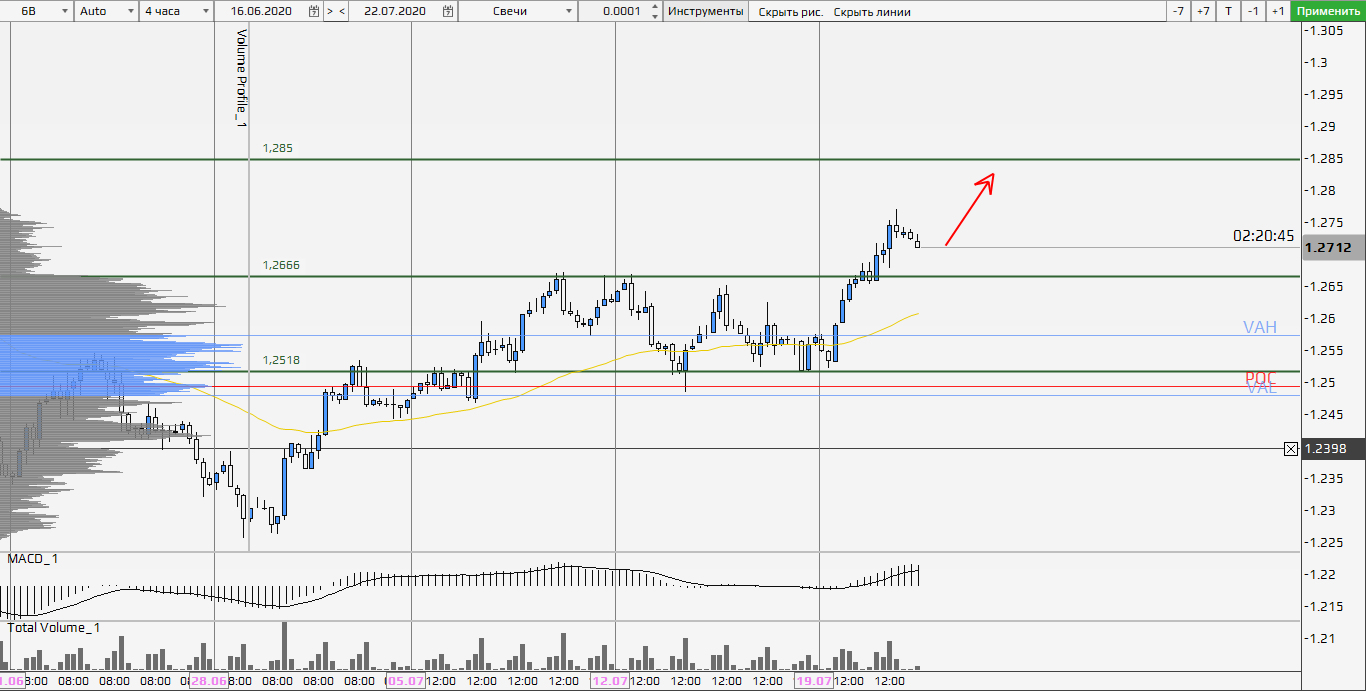This screenshot has width=1366, height=691.
Task: Shift chart by -1 day
Action: (x=1254, y=11)
